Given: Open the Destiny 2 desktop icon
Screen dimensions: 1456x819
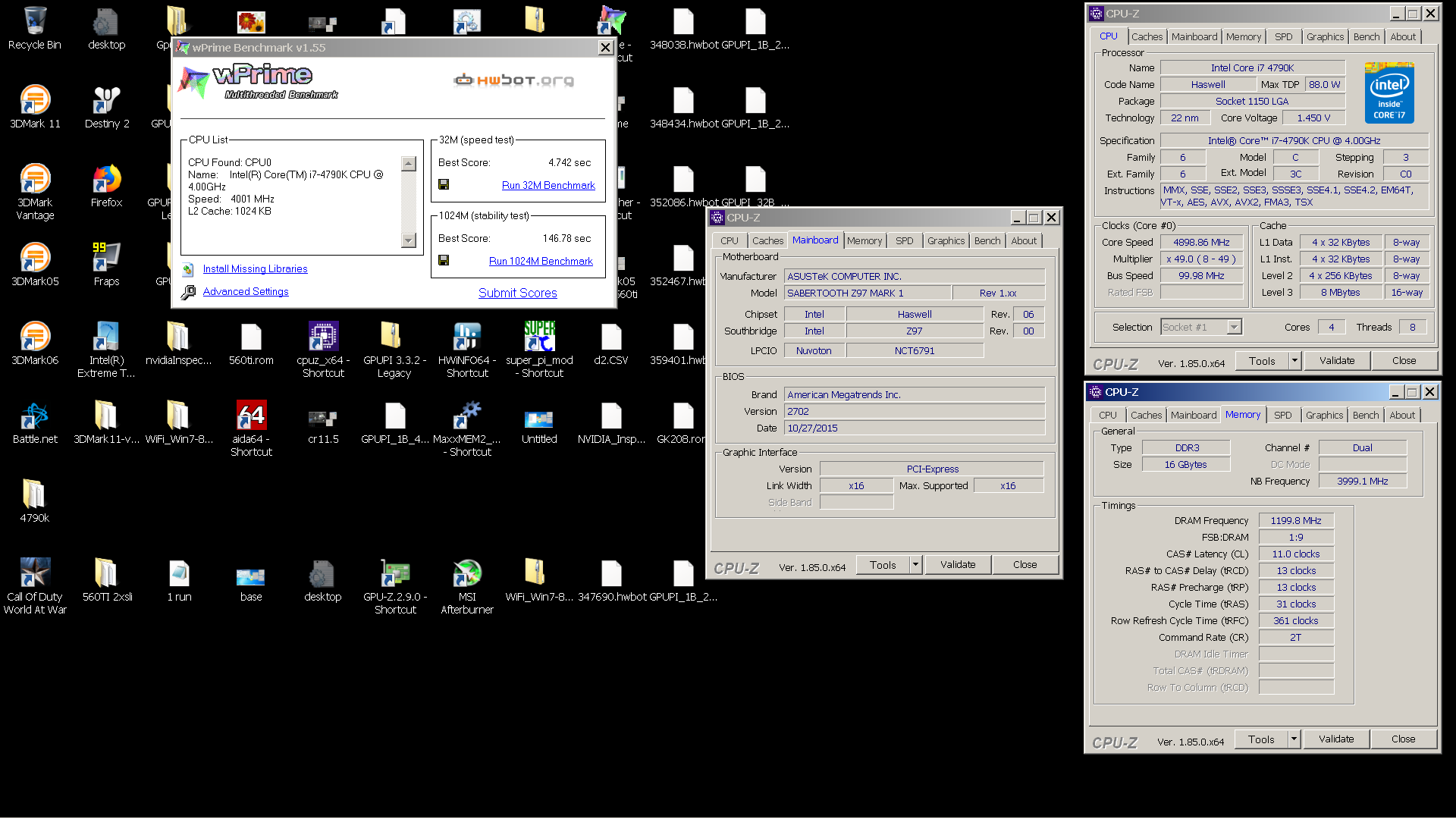Looking at the screenshot, I should click(106, 107).
